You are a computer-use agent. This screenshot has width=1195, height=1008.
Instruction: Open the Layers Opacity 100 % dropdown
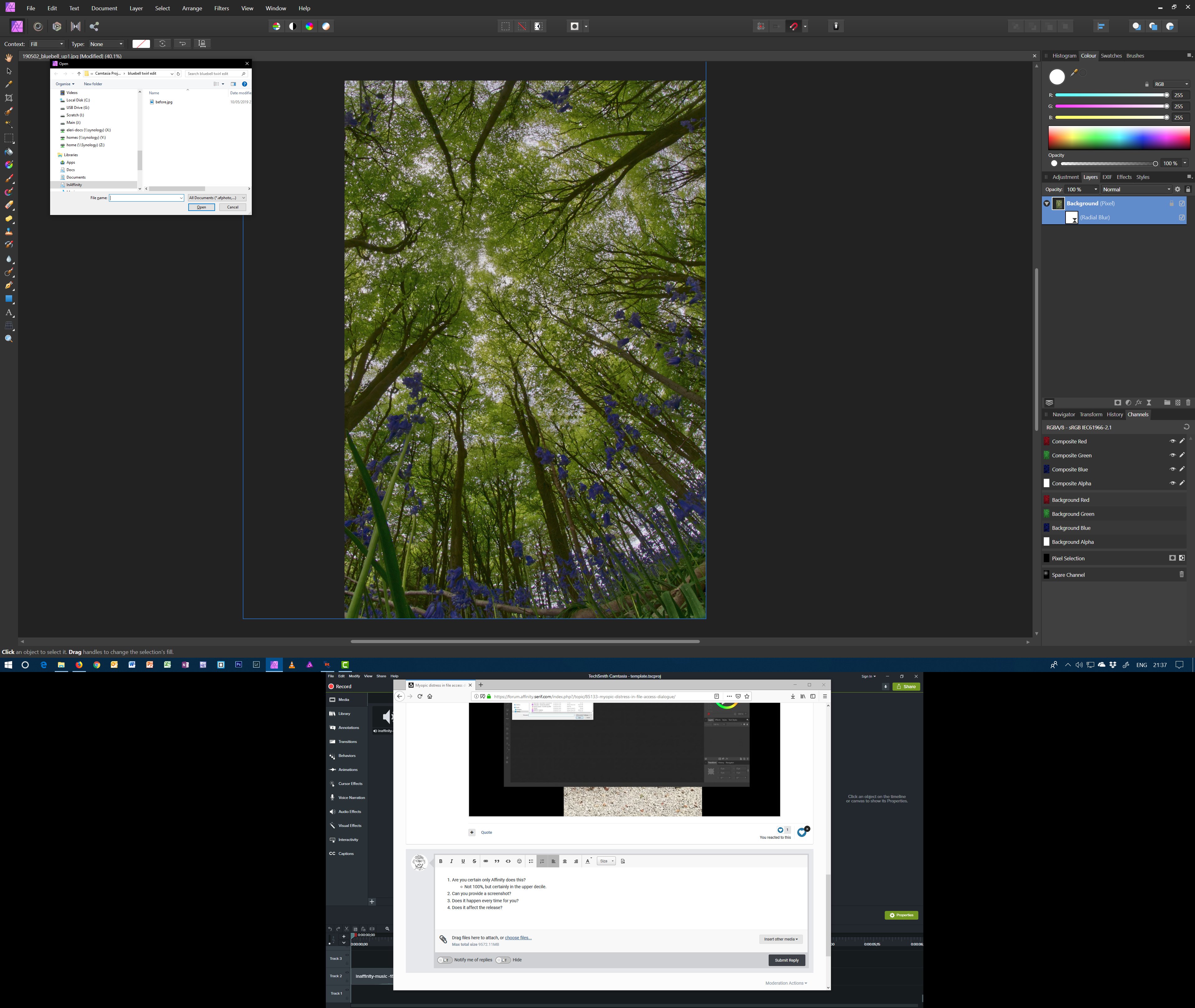1082,190
